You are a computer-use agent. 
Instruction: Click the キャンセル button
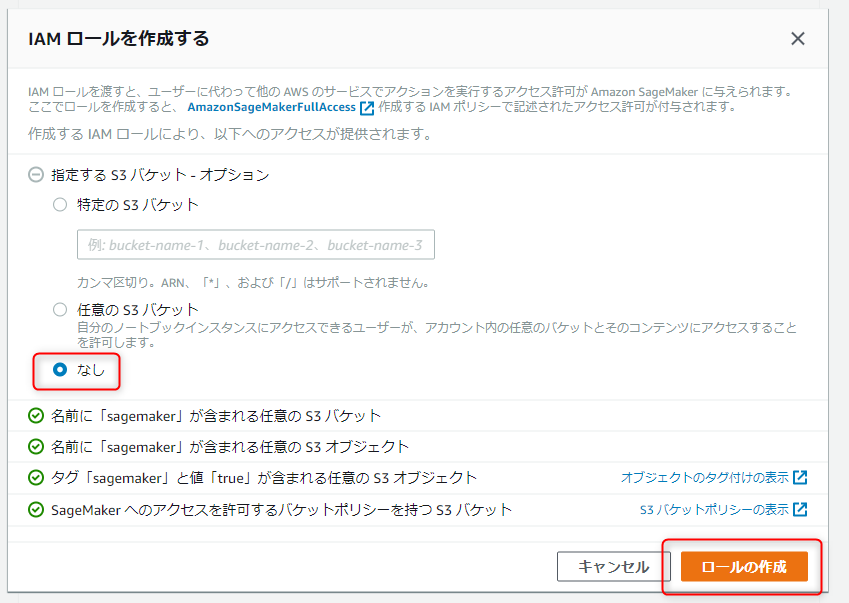coord(613,566)
